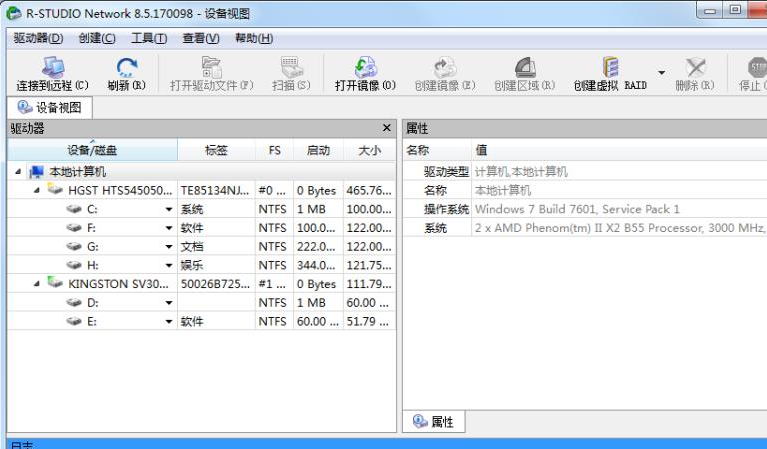Collapse the 本地计算机 tree node
The height and width of the screenshot is (449, 767).
(20, 172)
